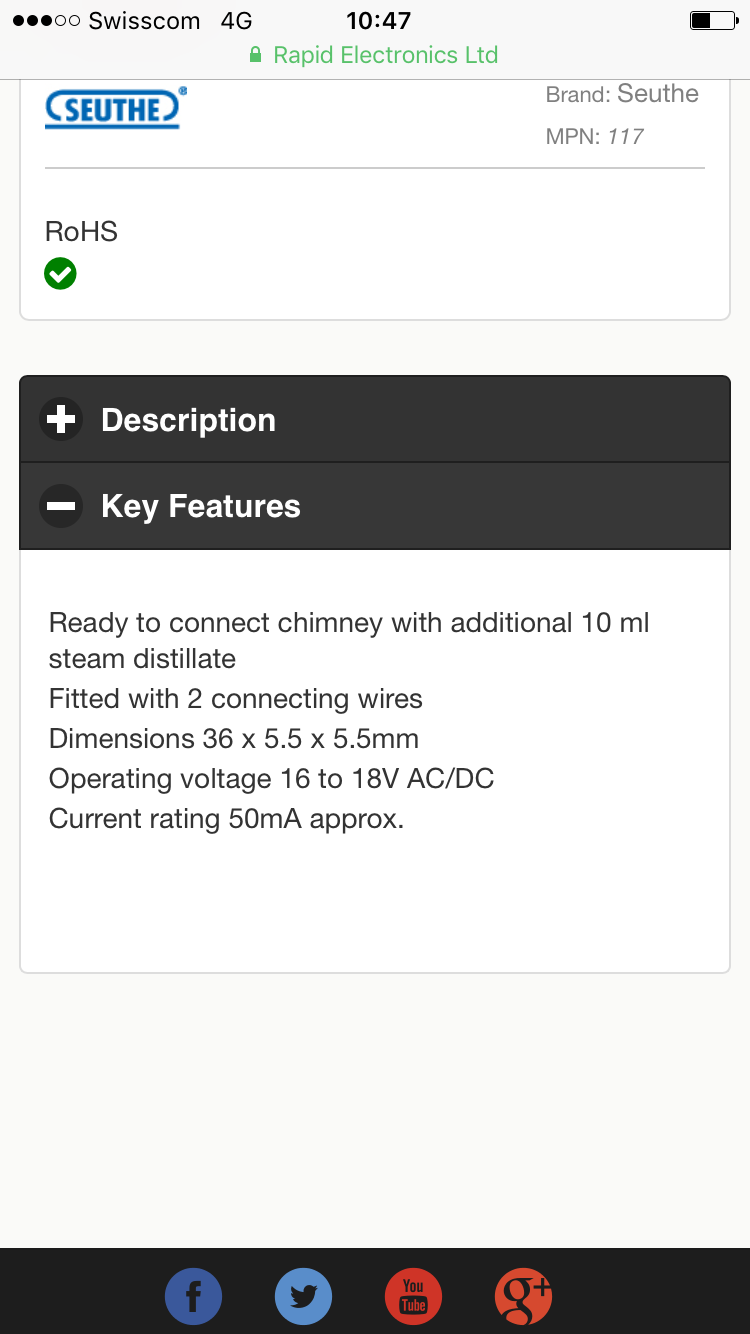Open the Google Plus social icon
This screenshot has height=1334, width=750.
point(523,1297)
